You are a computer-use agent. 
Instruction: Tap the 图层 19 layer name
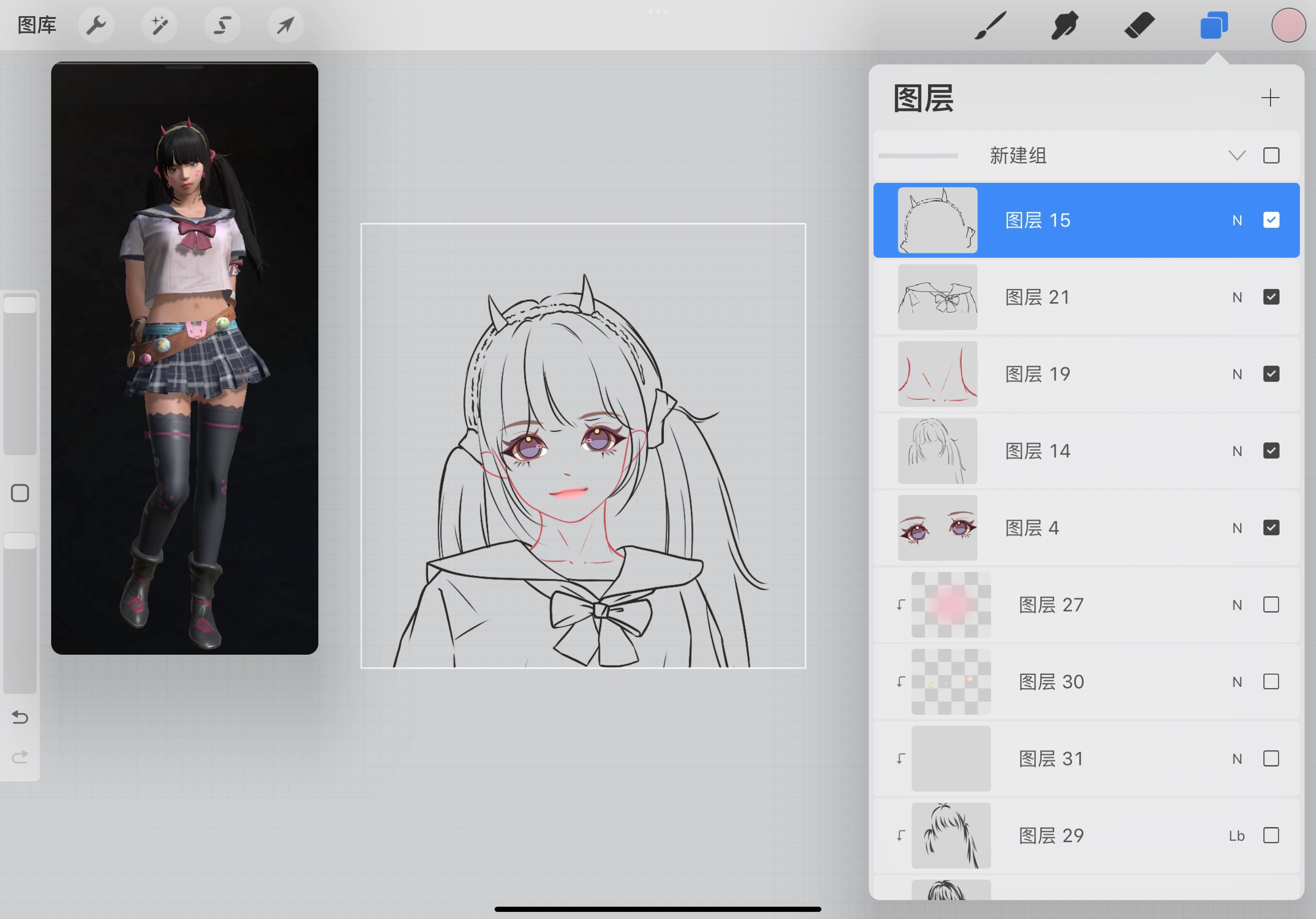click(1037, 374)
